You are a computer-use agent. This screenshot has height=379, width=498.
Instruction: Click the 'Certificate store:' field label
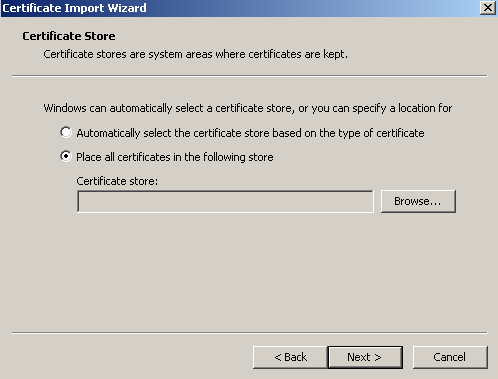(117, 181)
